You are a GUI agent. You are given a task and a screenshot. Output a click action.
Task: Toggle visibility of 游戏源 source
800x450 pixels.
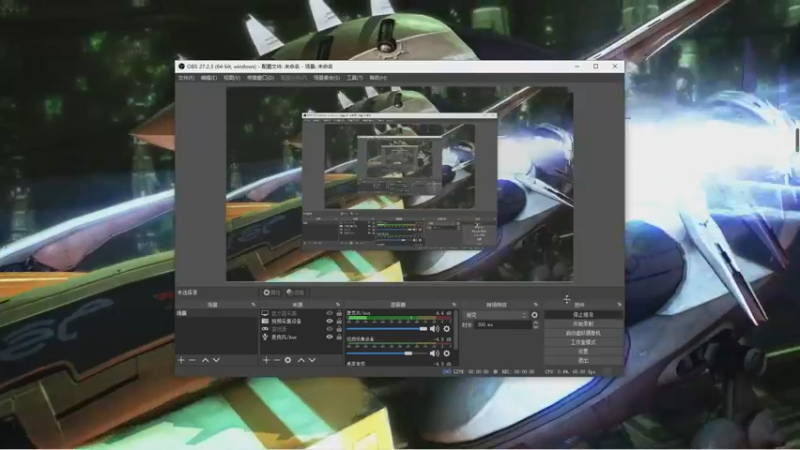pos(329,329)
